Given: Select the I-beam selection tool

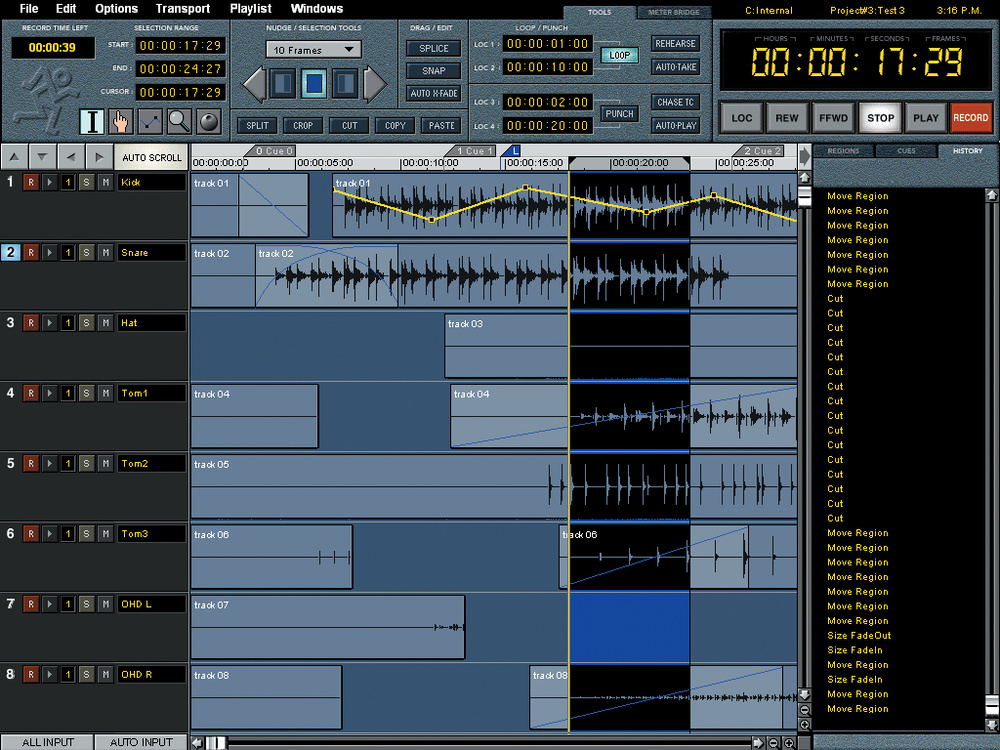Looking at the screenshot, I should click(x=92, y=122).
